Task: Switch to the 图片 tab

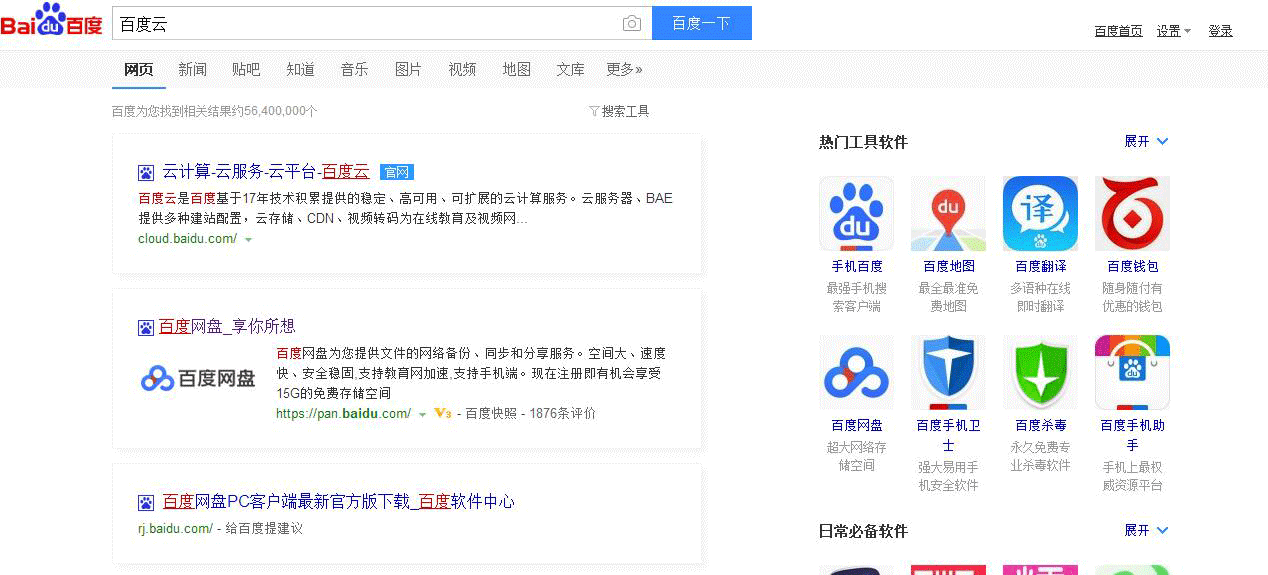Action: click(408, 69)
